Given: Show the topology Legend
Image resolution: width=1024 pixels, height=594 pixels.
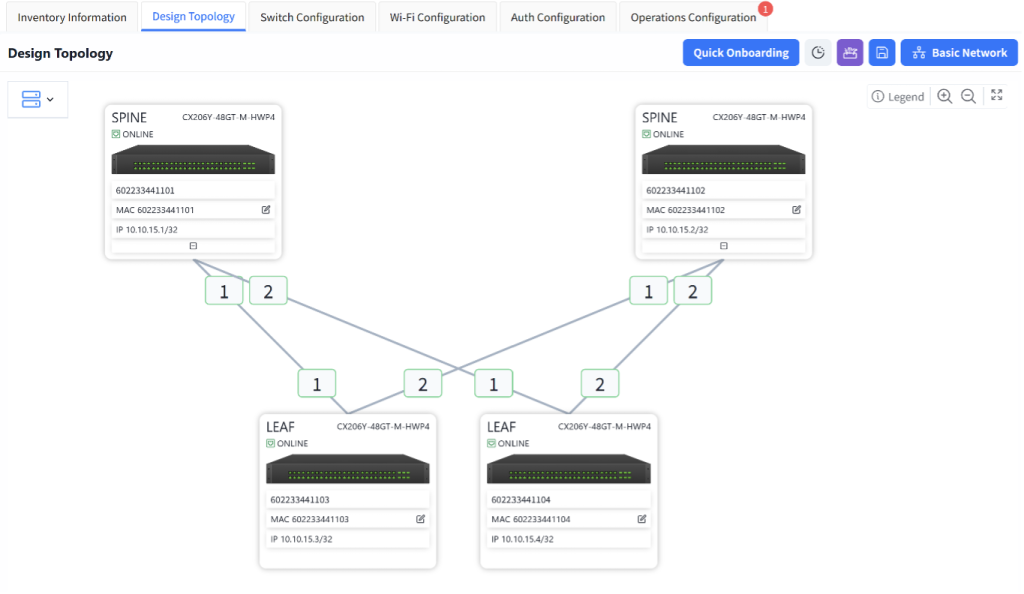Looking at the screenshot, I should [898, 97].
